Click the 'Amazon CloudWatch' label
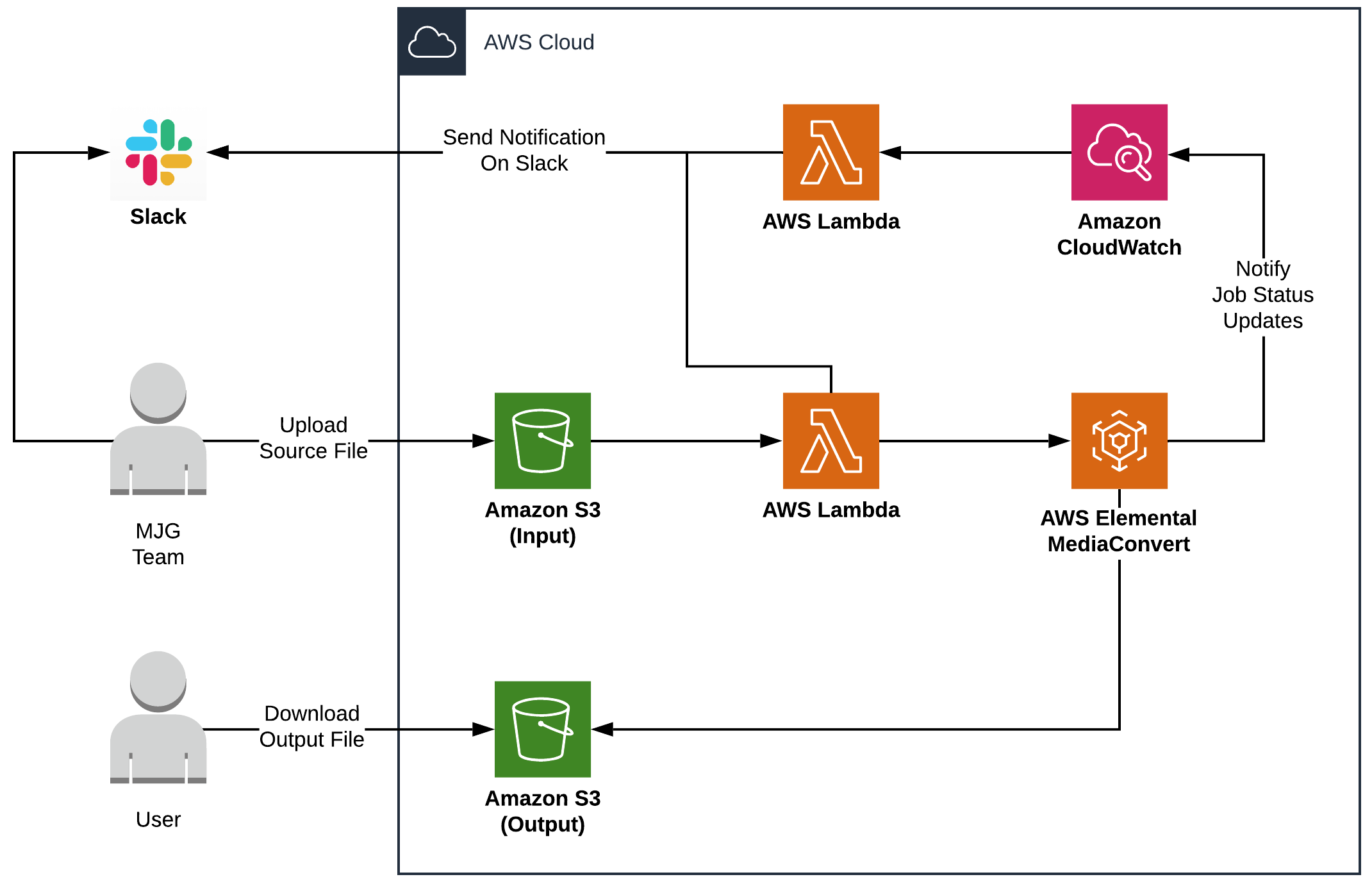 (x=1119, y=234)
